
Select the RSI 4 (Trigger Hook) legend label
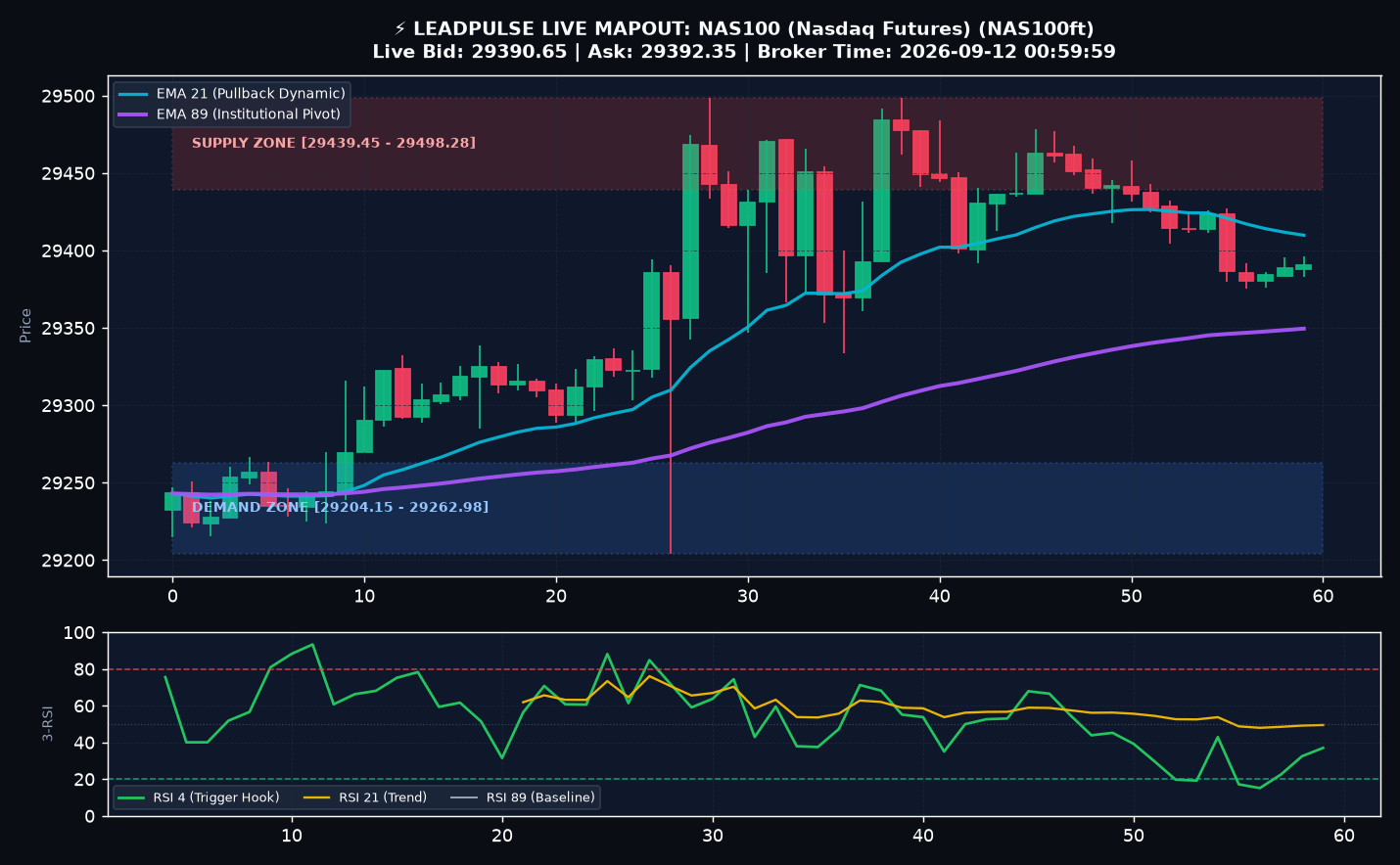pos(216,797)
